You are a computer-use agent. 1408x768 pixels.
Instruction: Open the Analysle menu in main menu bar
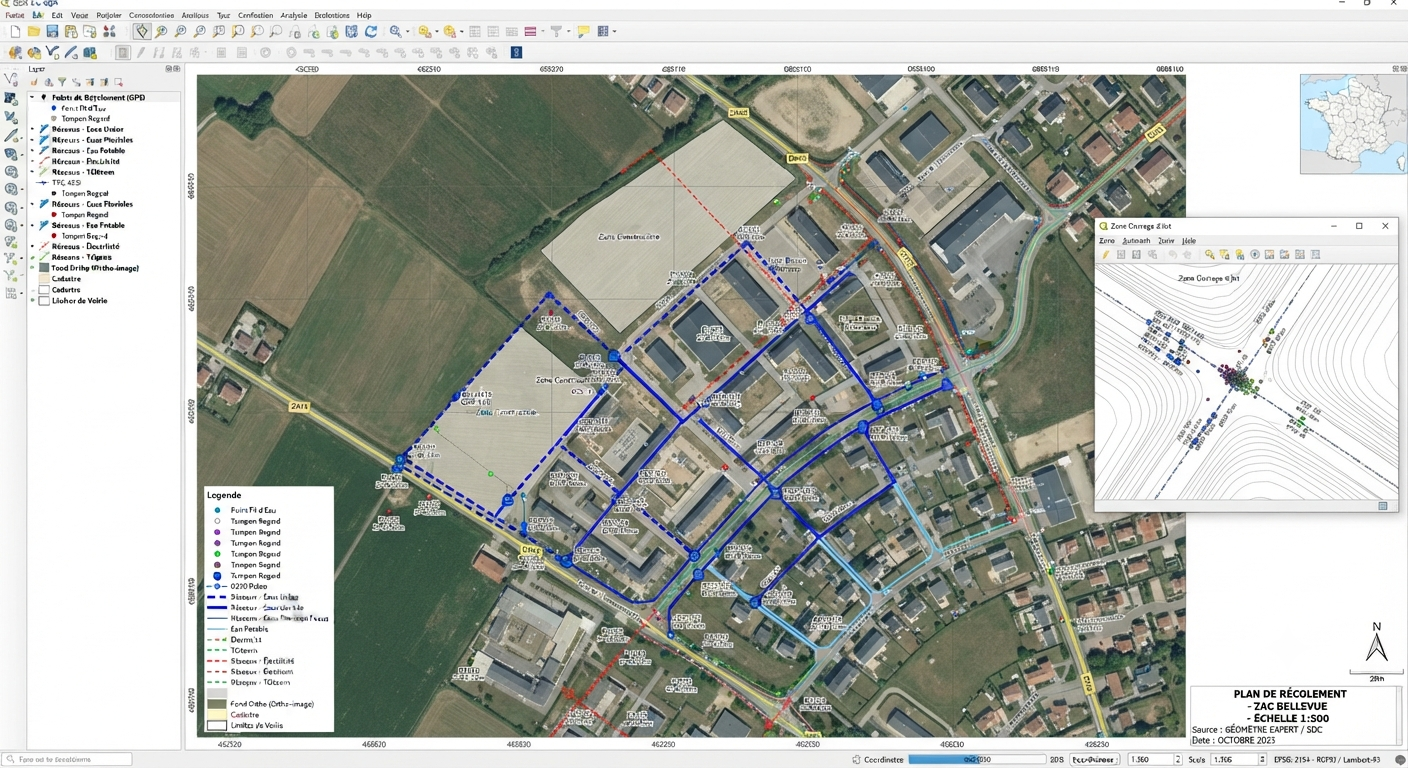294,16
